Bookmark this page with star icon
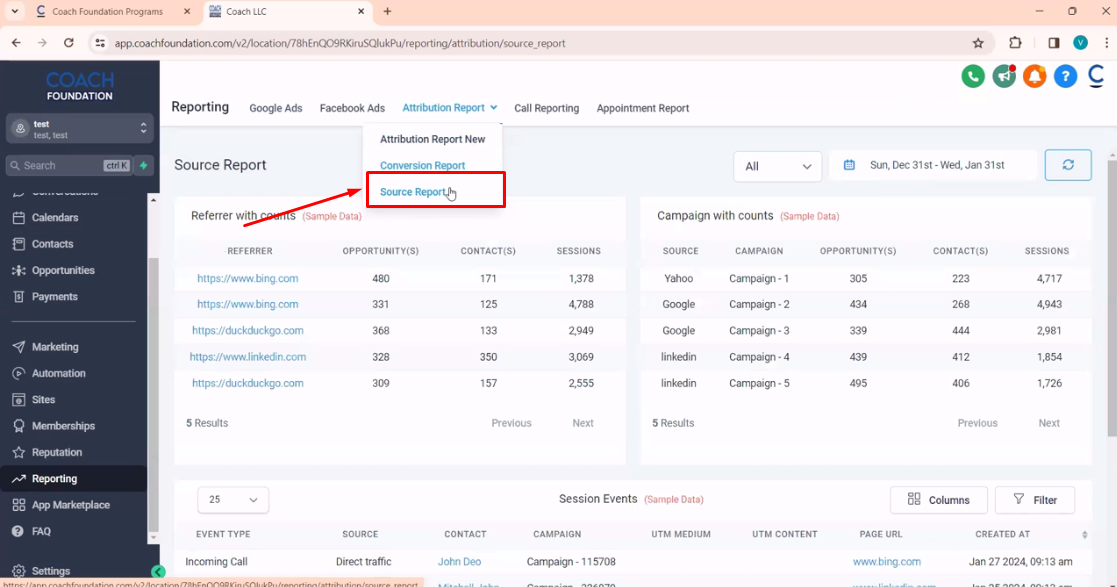1117x587 pixels. (978, 43)
